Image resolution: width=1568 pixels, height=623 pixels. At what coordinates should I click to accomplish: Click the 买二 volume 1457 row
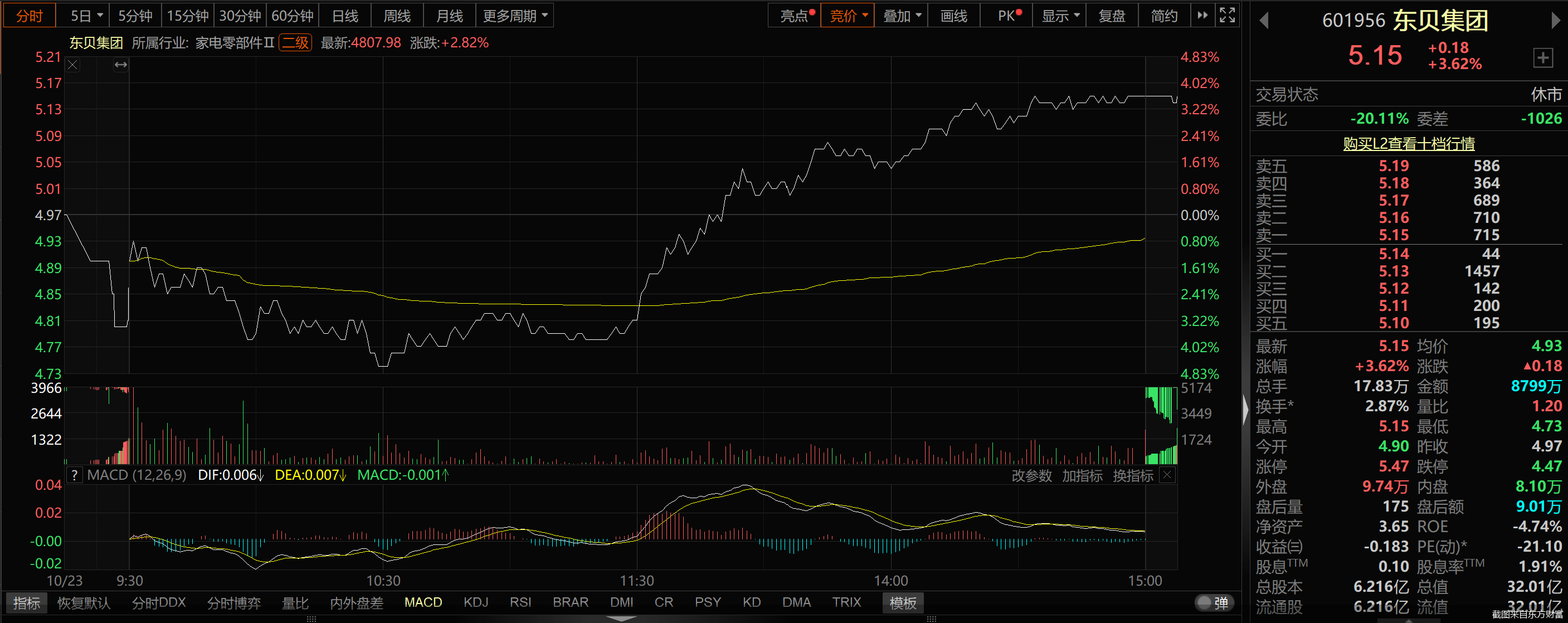[x=1409, y=271]
